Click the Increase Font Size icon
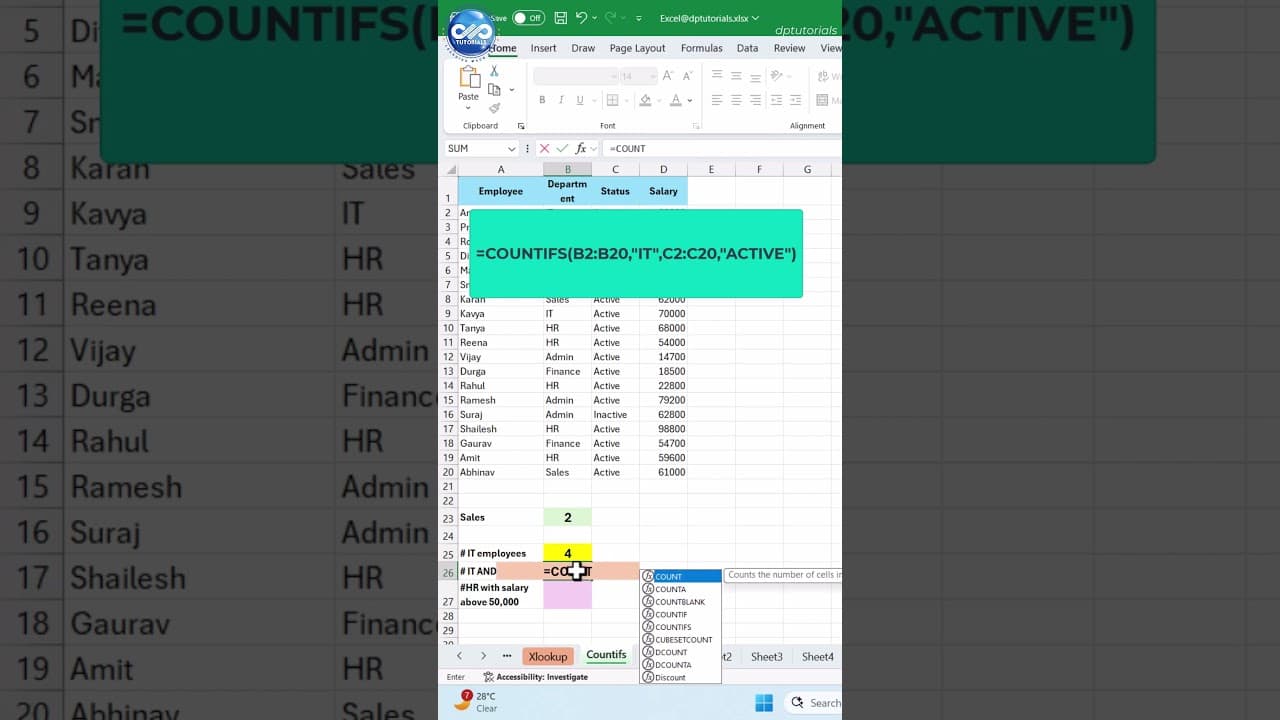Screen dimensions: 1280x720 [x=666, y=75]
